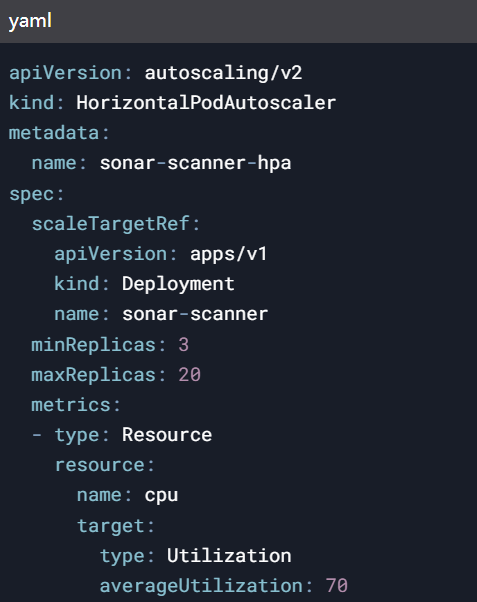
Task: Click the maxReplicas value 20
Action: coord(190,375)
